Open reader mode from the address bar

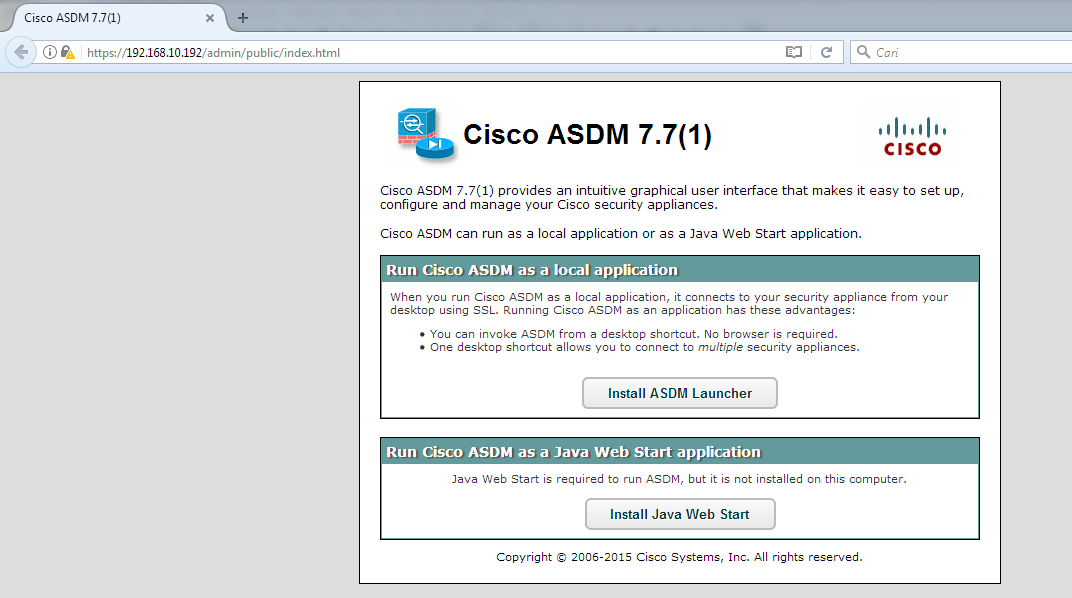coord(793,51)
